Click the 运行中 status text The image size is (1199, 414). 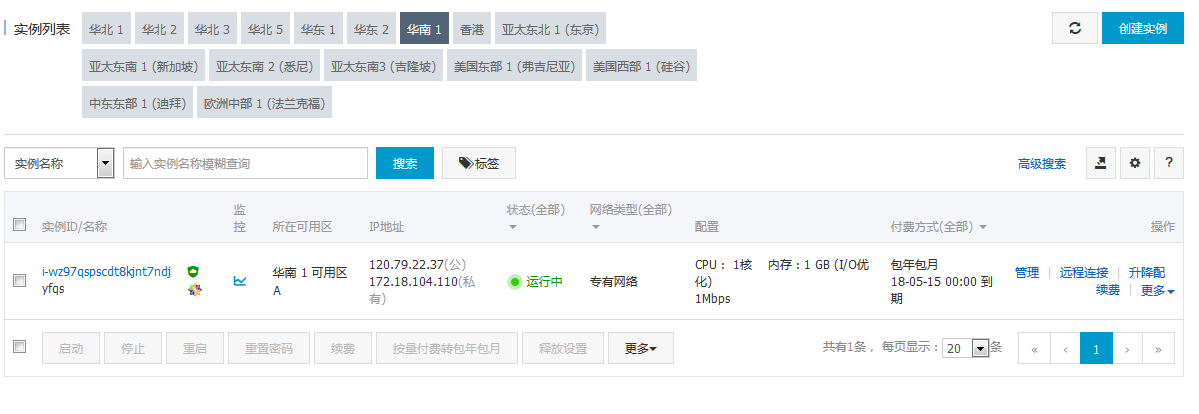coord(544,282)
